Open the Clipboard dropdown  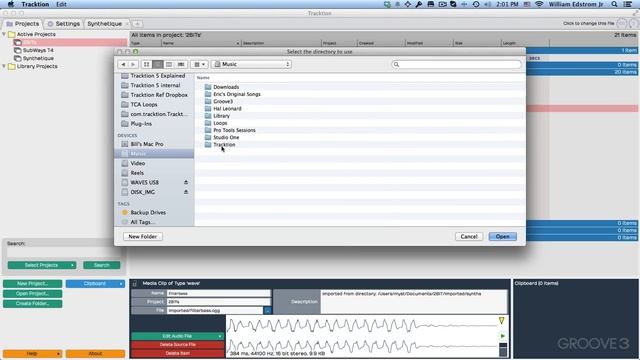tap(96, 284)
